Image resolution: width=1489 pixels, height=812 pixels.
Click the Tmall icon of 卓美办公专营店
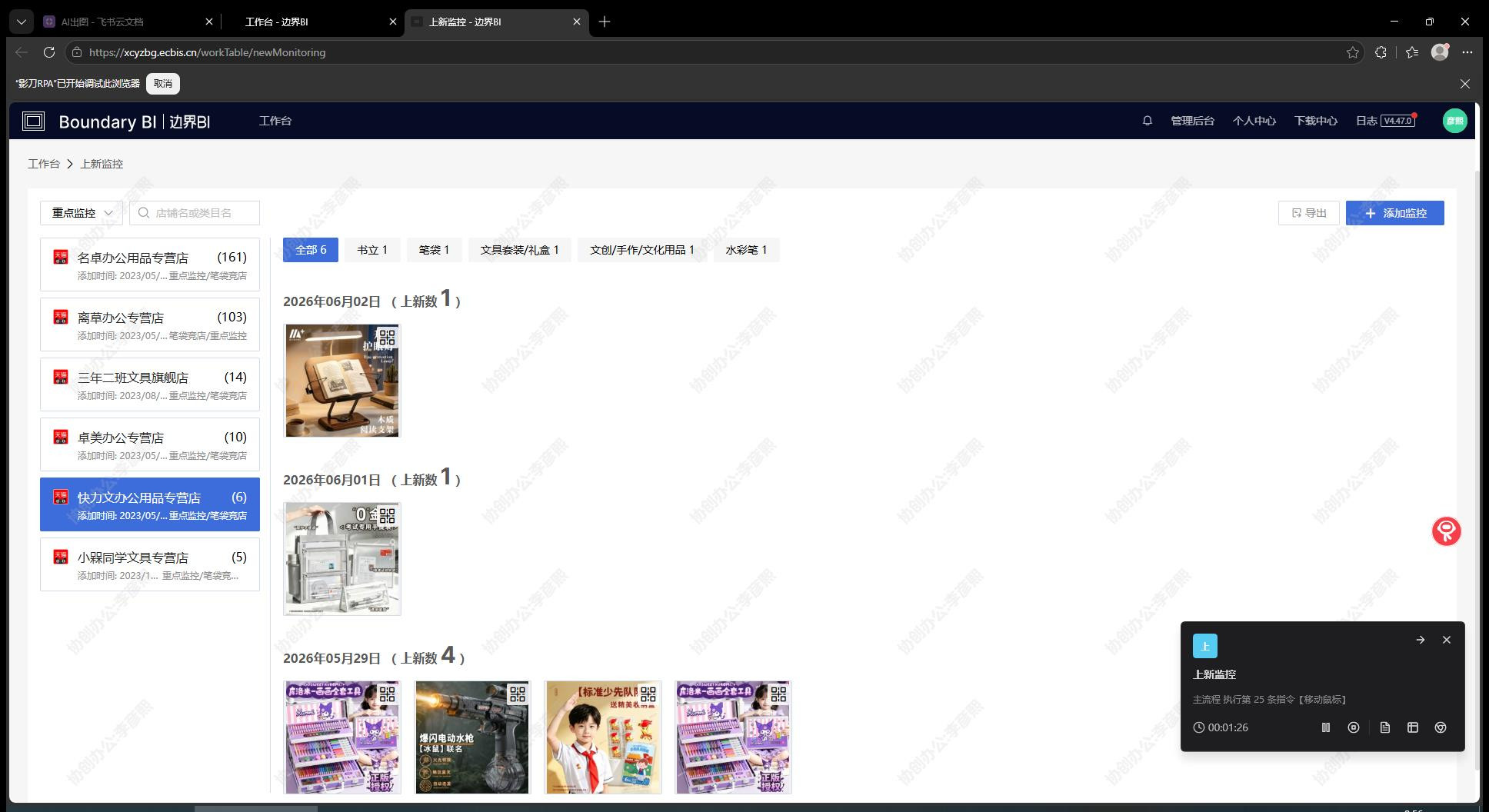pyautogui.click(x=61, y=437)
